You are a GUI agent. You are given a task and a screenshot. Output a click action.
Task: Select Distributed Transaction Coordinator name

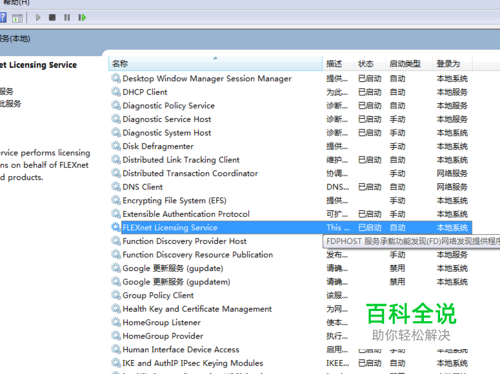tap(190, 173)
